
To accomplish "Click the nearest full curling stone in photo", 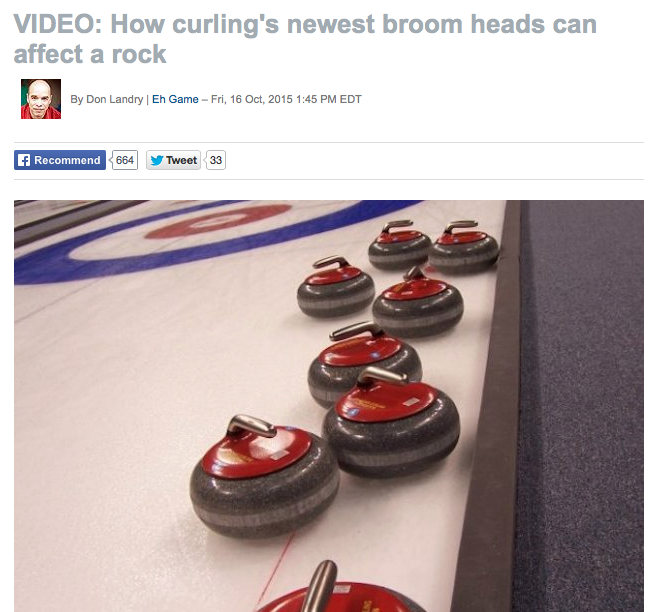I will point(264,476).
